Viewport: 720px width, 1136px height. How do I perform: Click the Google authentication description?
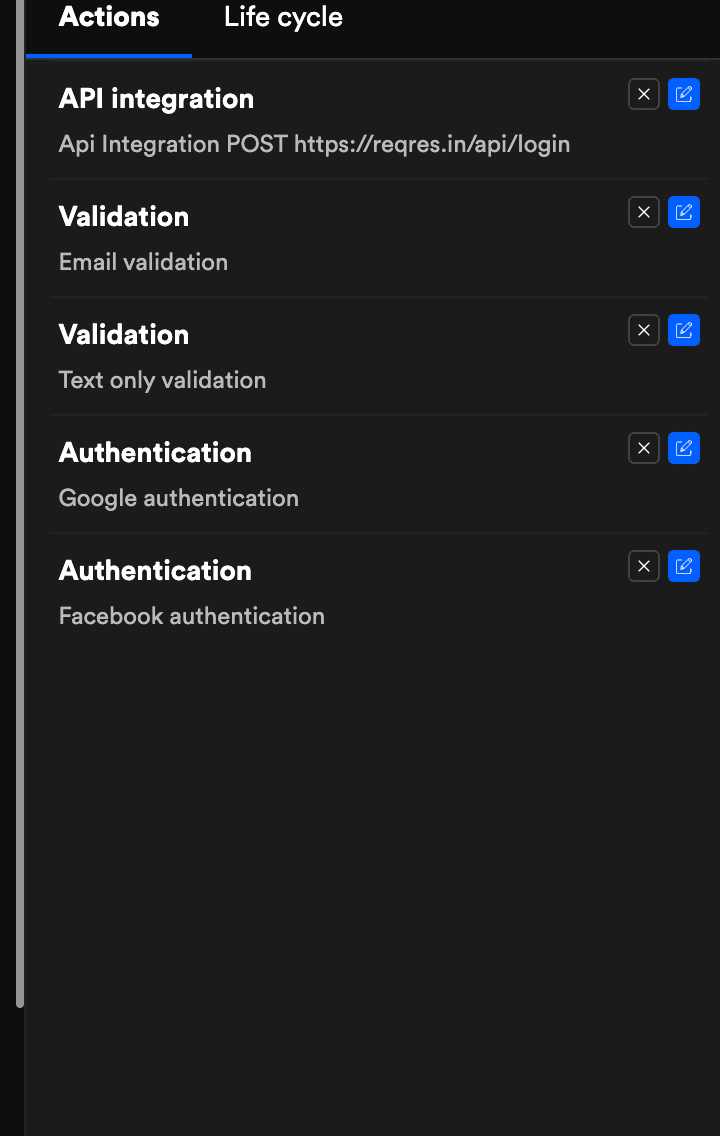coord(179,498)
